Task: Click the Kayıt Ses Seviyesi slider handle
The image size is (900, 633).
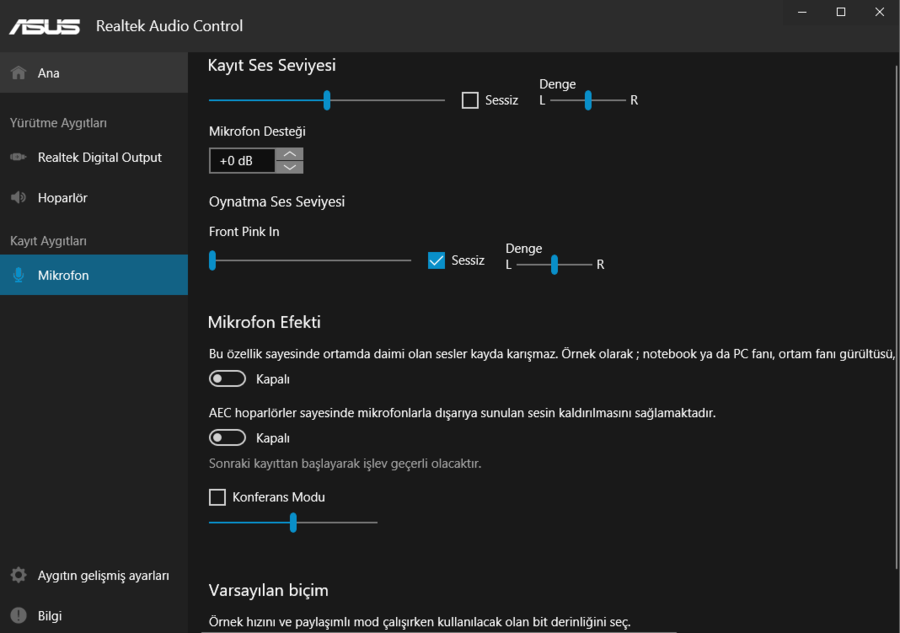Action: click(x=327, y=100)
